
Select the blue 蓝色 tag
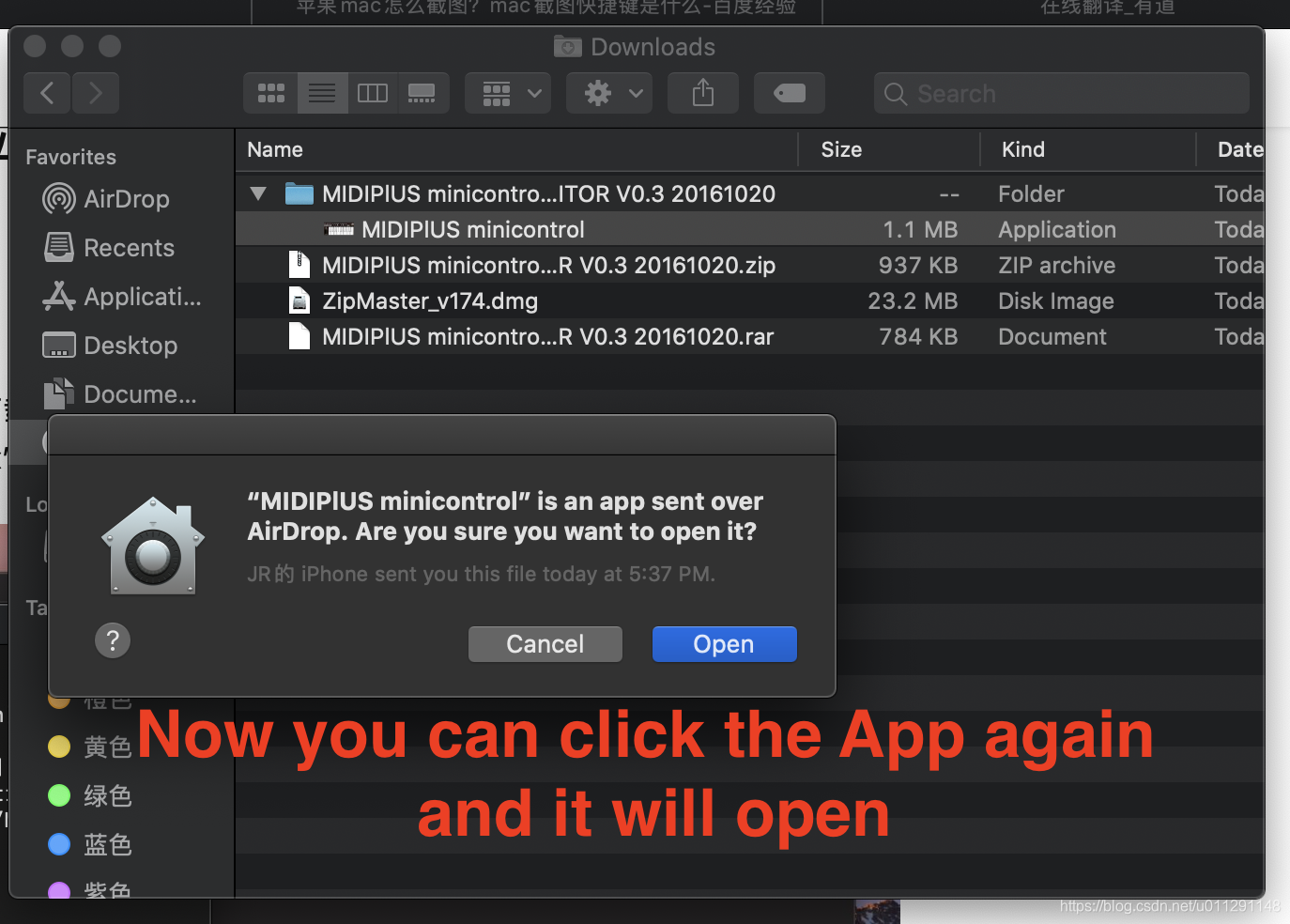click(89, 844)
